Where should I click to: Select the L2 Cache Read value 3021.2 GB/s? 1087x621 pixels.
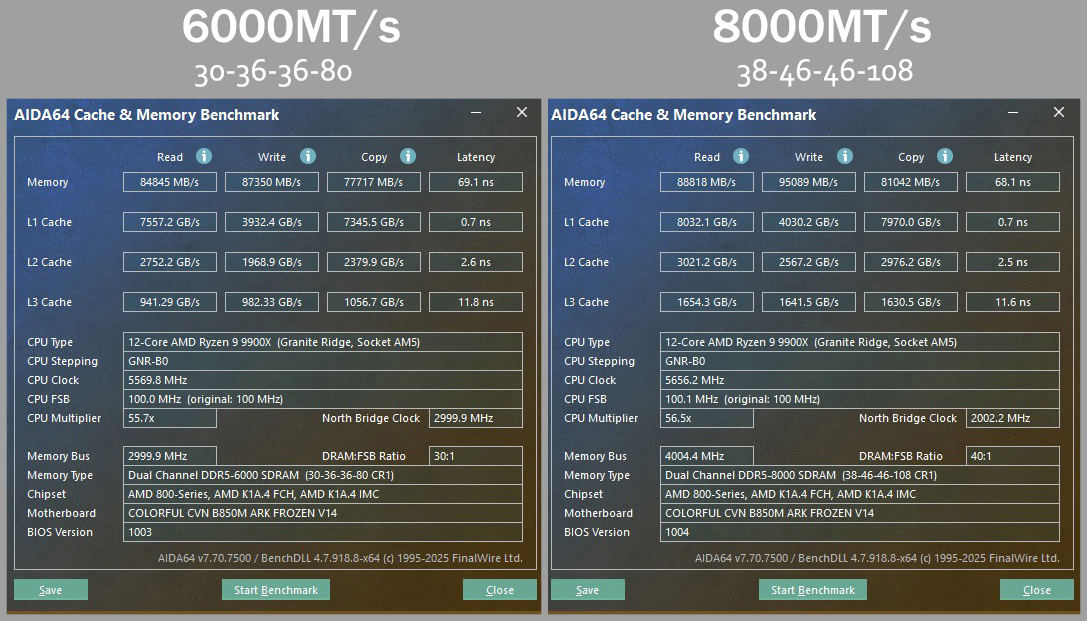click(707, 262)
